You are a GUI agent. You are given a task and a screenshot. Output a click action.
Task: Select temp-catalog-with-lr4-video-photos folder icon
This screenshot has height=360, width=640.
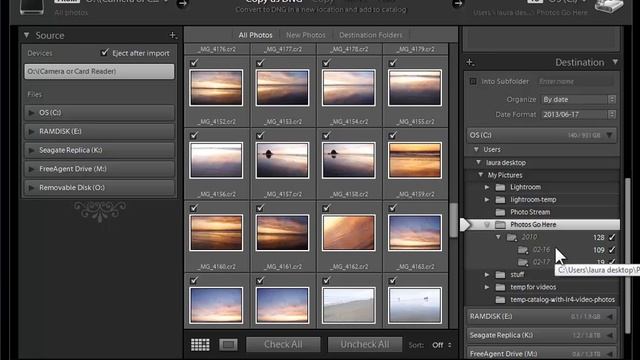(x=500, y=300)
